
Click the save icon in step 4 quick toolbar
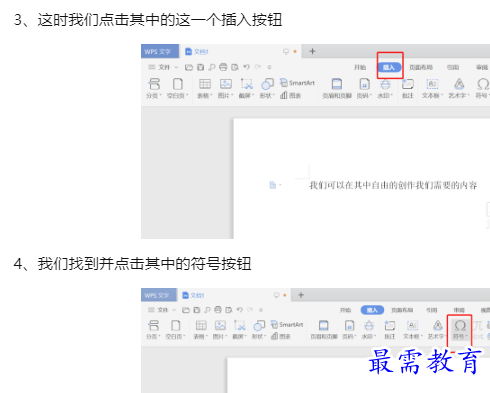197,310
